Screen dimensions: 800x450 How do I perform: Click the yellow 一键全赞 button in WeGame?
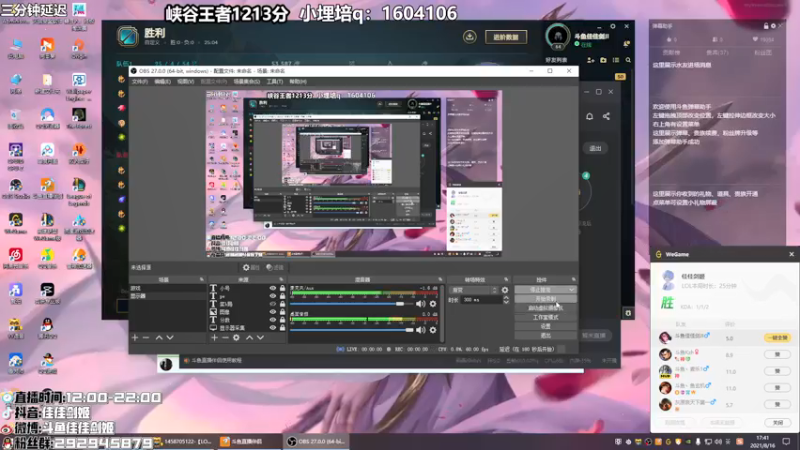point(777,338)
